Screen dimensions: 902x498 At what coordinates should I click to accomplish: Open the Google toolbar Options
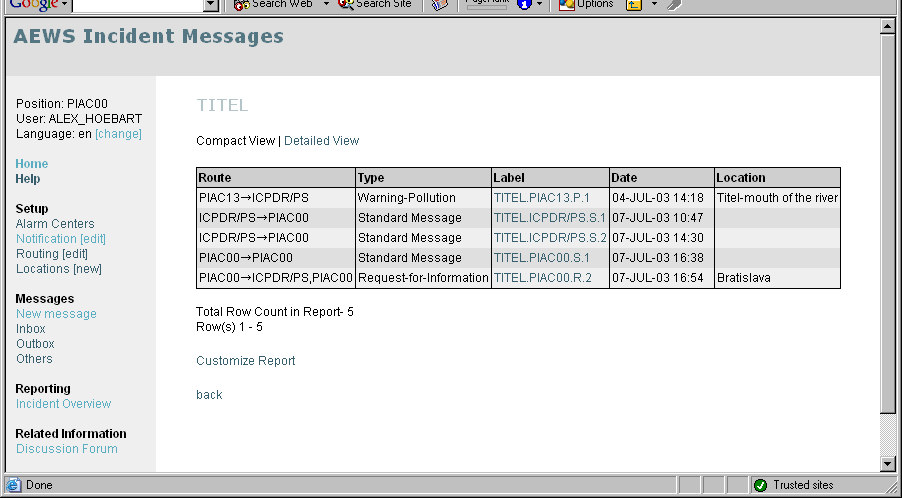[586, 4]
